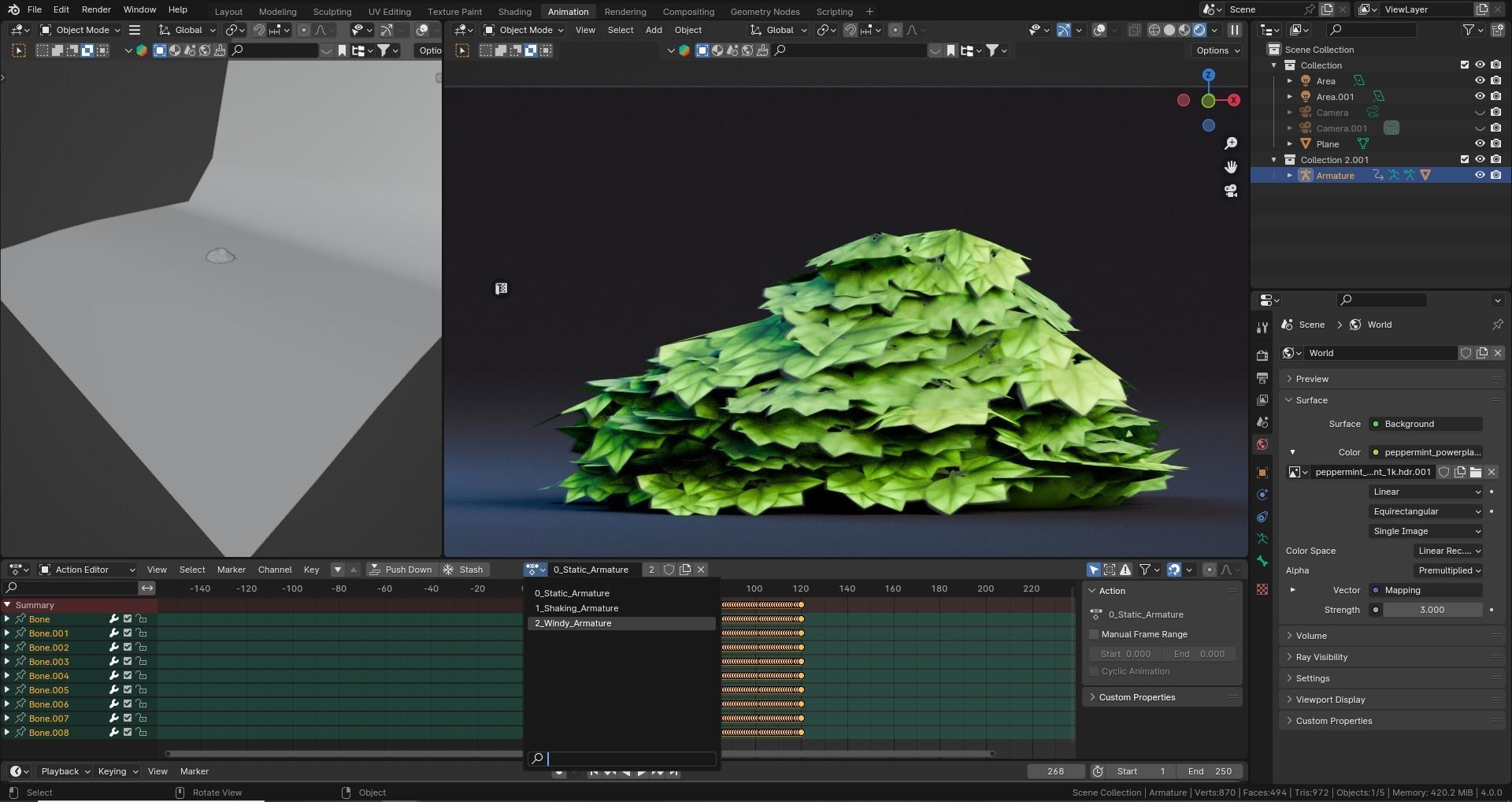Viewport: 1512px width, 802px height.
Task: Open the Bone properties tab
Action: click(1262, 561)
